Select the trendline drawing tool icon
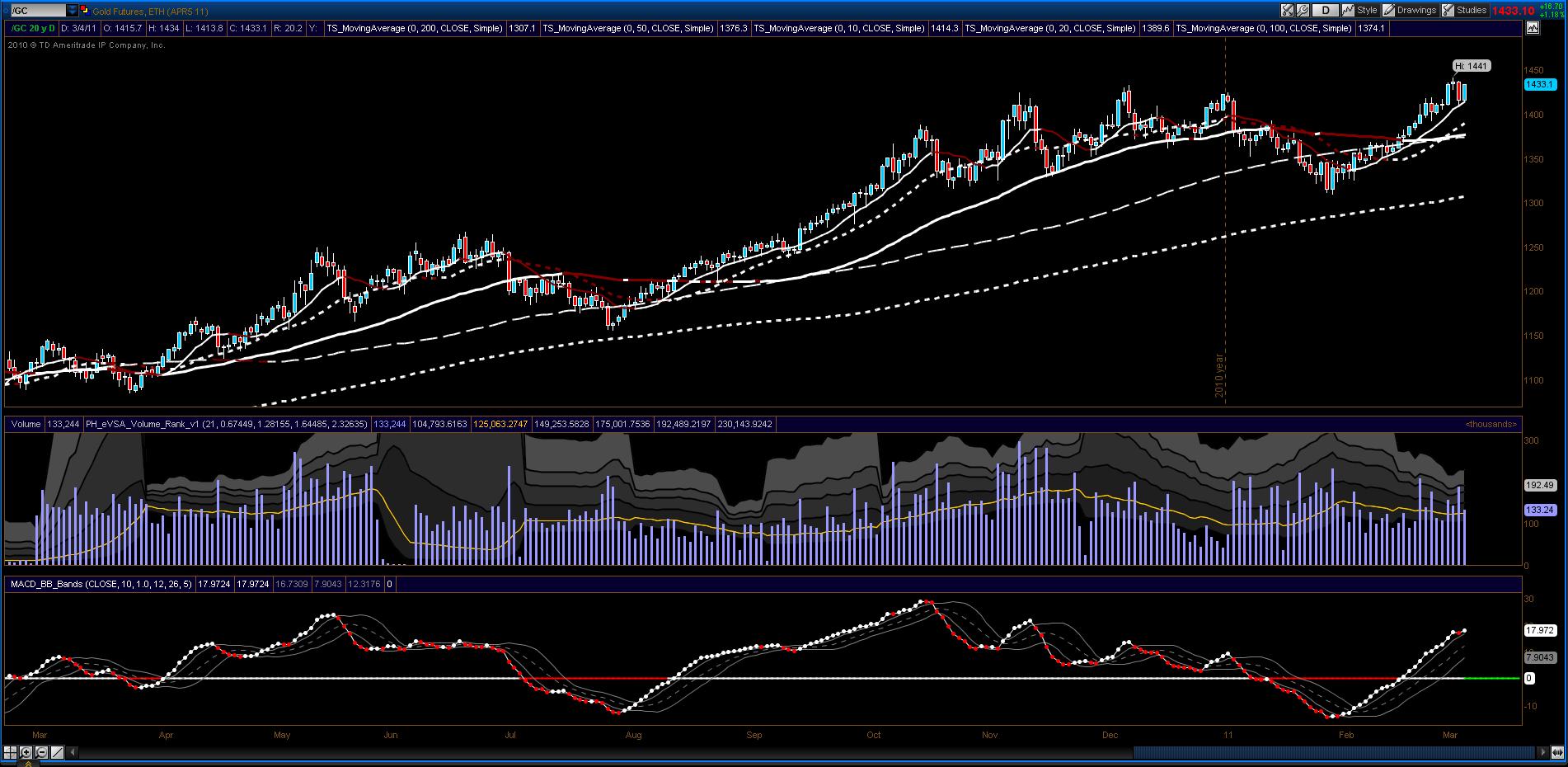Image resolution: width=1568 pixels, height=767 pixels. 57,752
